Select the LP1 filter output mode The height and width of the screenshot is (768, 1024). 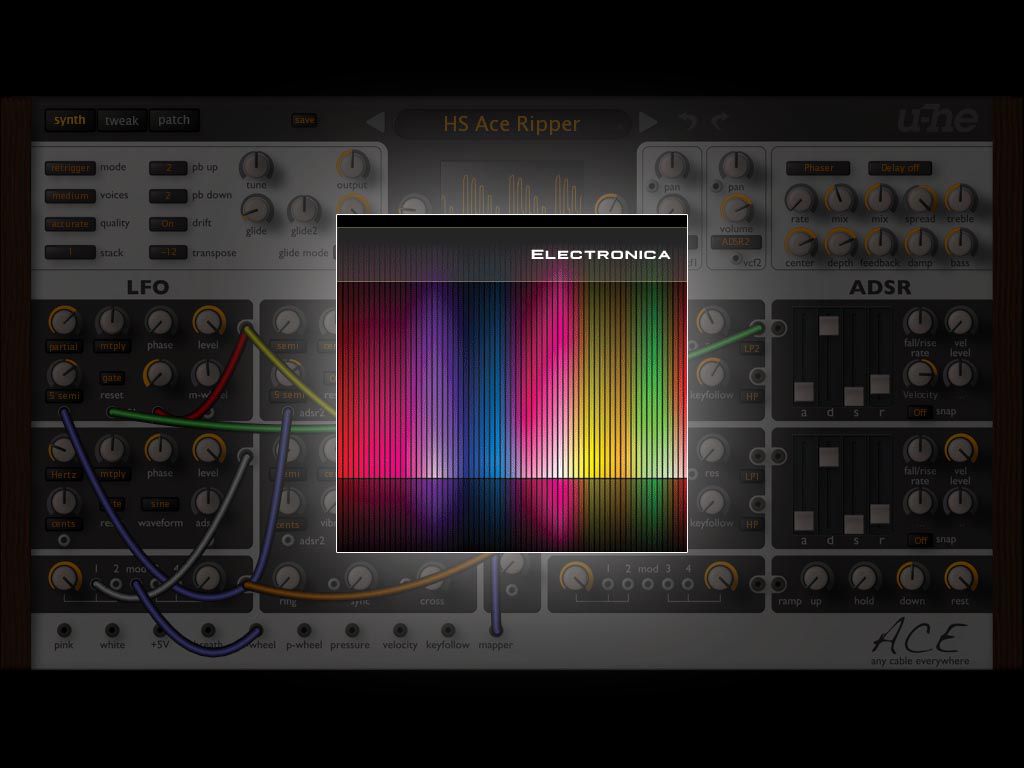(752, 477)
